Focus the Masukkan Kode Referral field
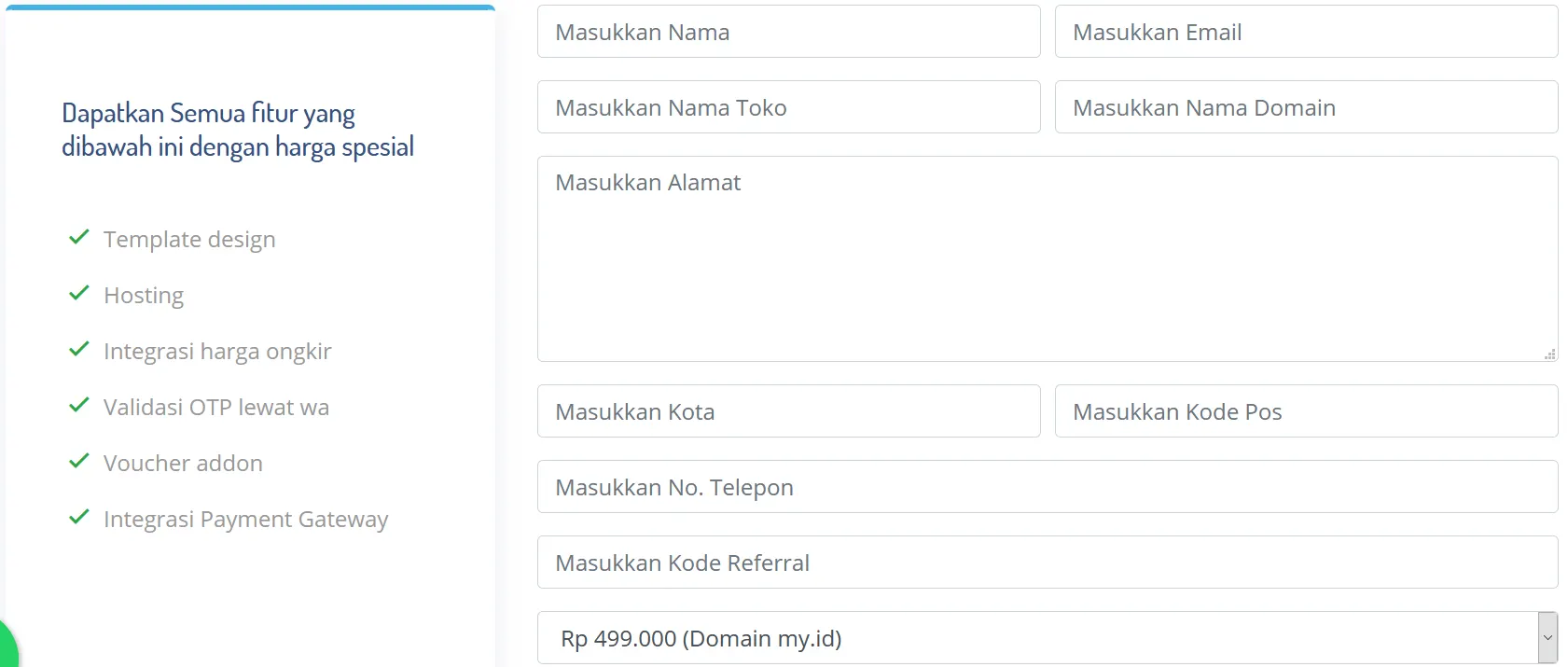This screenshot has width=1568, height=667. point(1047,563)
